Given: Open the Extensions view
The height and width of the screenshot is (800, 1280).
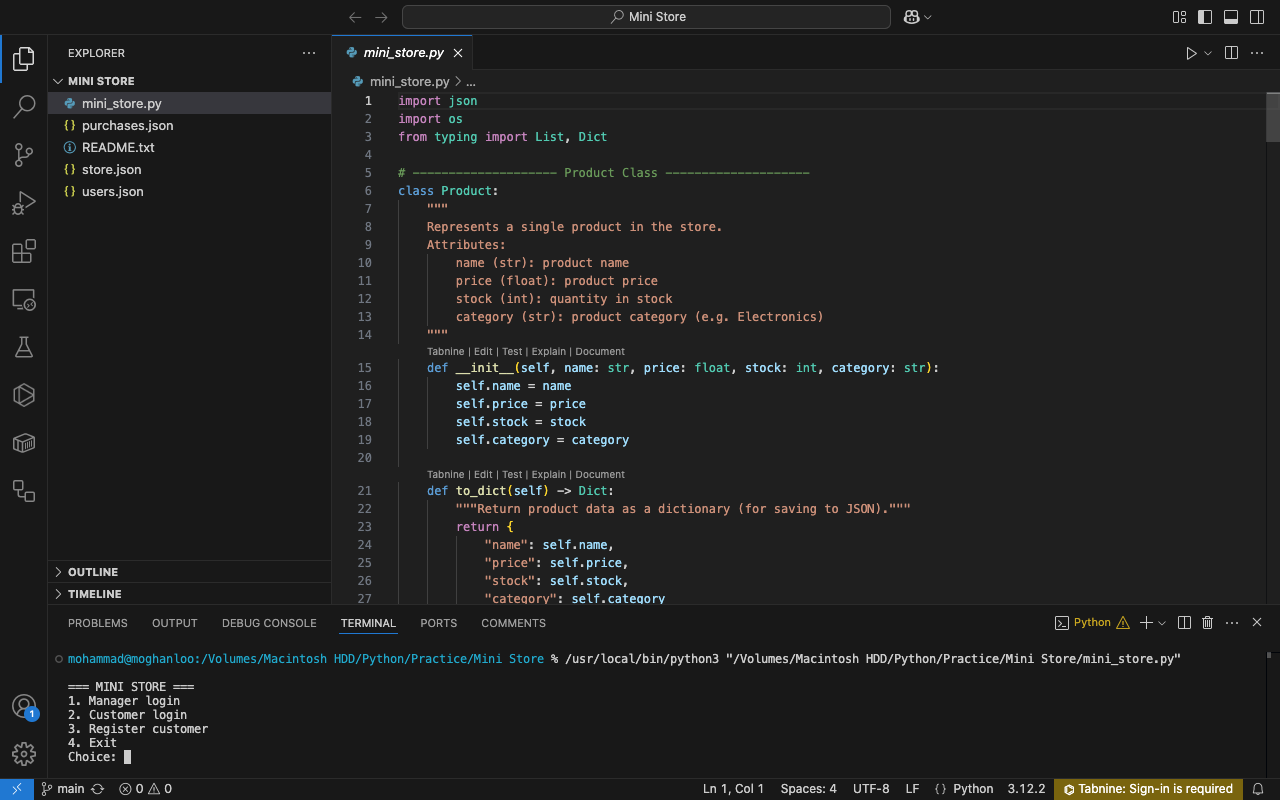Looking at the screenshot, I should 24,251.
